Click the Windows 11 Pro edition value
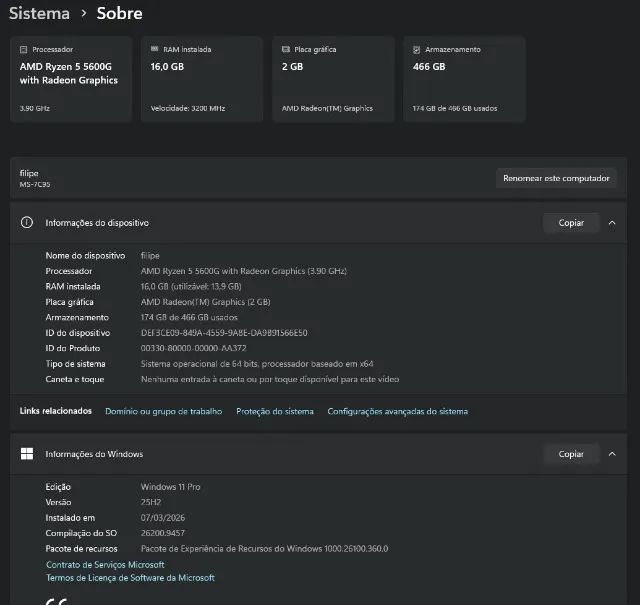The width and height of the screenshot is (640, 605). (x=171, y=487)
